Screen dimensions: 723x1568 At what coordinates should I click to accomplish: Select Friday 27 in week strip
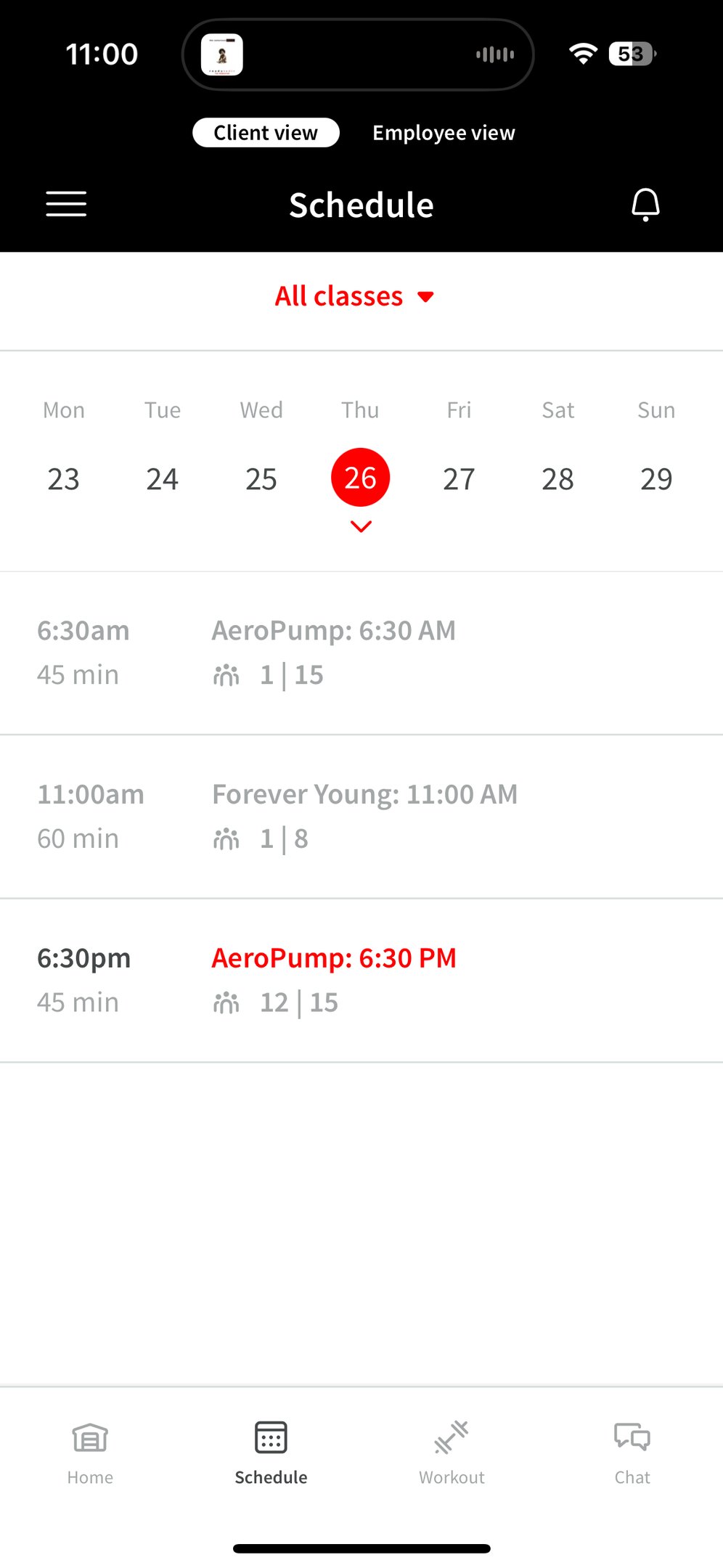tap(459, 479)
